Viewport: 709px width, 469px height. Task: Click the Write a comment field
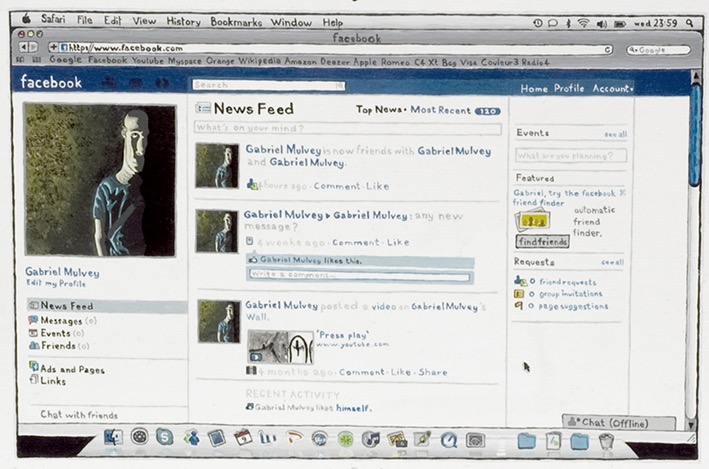click(359, 275)
